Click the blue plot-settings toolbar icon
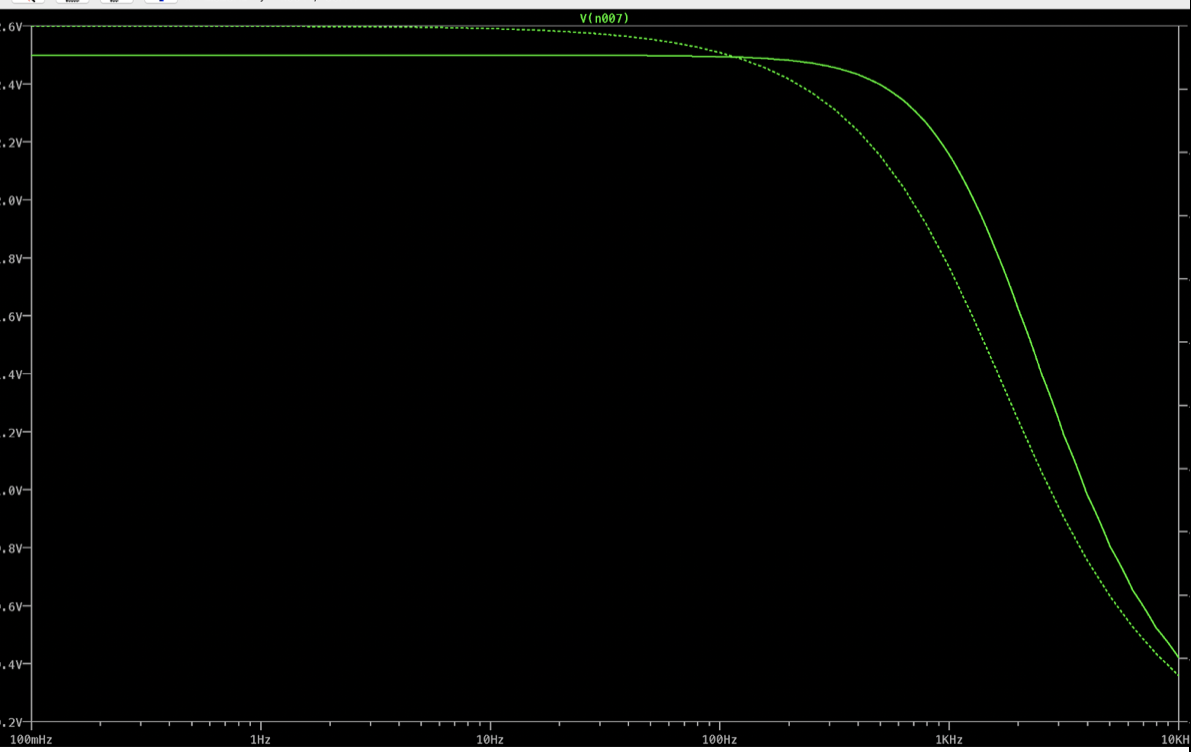Screen dimensions: 1192x752 point(160,4)
